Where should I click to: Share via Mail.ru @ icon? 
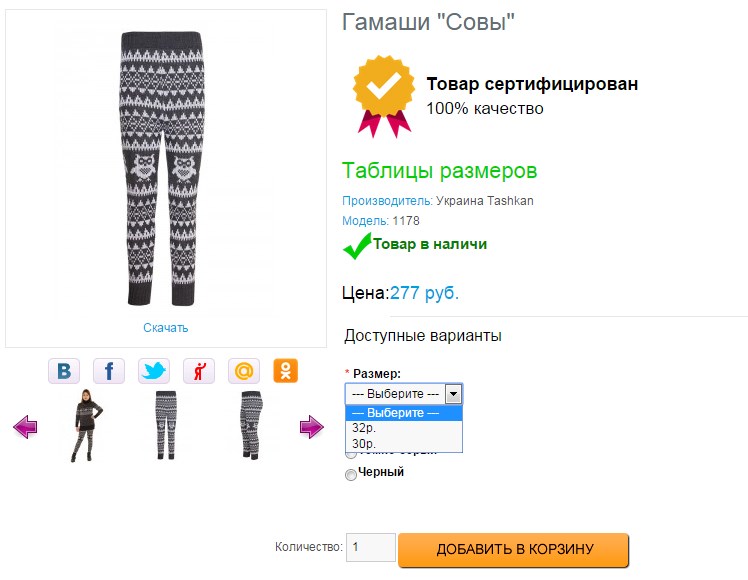(243, 371)
